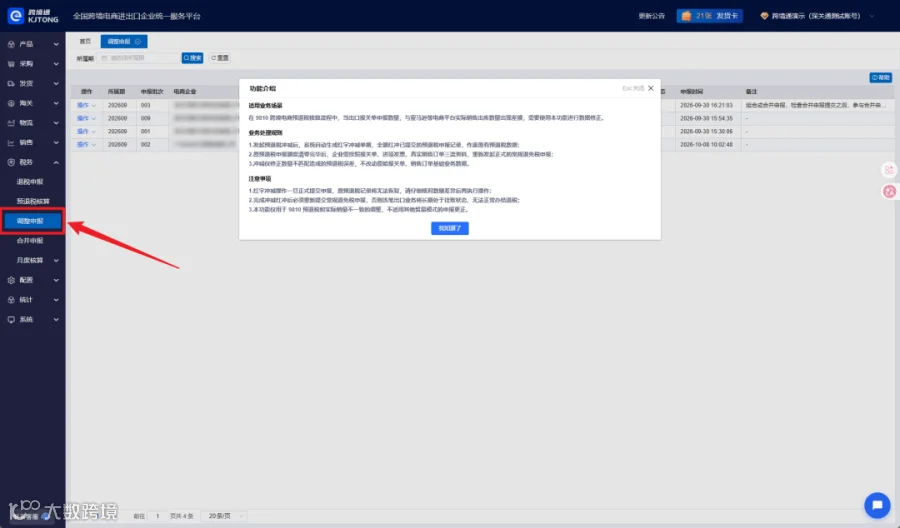Click the 销售 chart icon
900x528 pixels.
pos(11,142)
